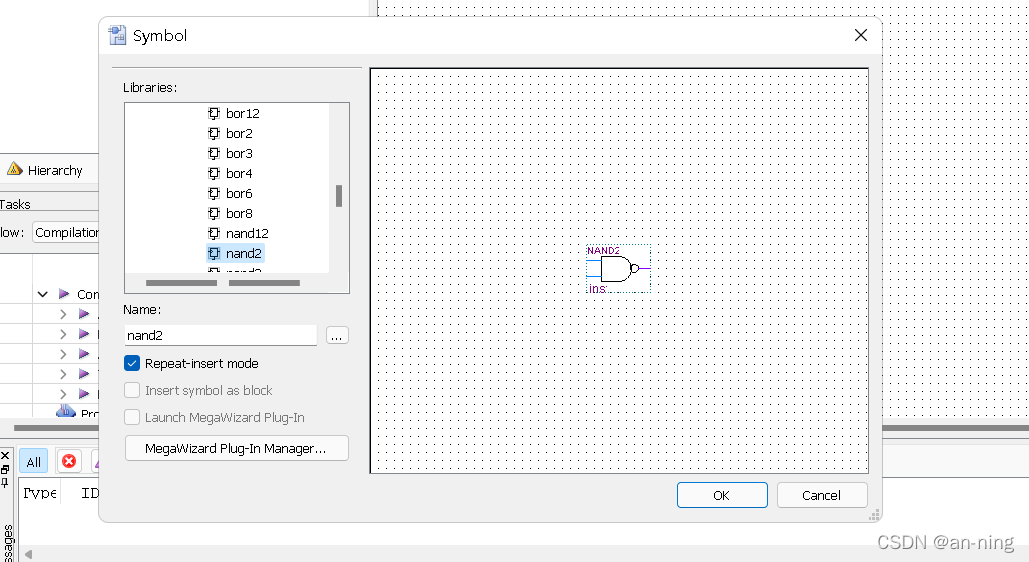Click the symbol Name input field

tap(220, 335)
